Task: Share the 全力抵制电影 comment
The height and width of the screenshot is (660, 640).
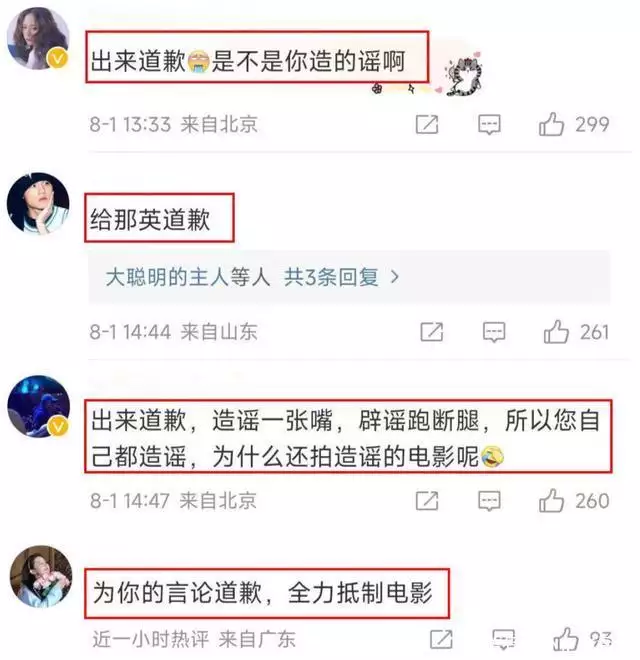Action: coord(441,640)
